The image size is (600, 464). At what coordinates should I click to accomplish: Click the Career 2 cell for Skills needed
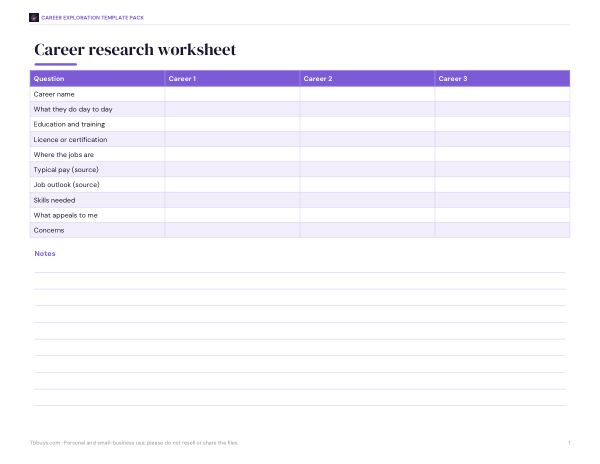pyautogui.click(x=367, y=200)
